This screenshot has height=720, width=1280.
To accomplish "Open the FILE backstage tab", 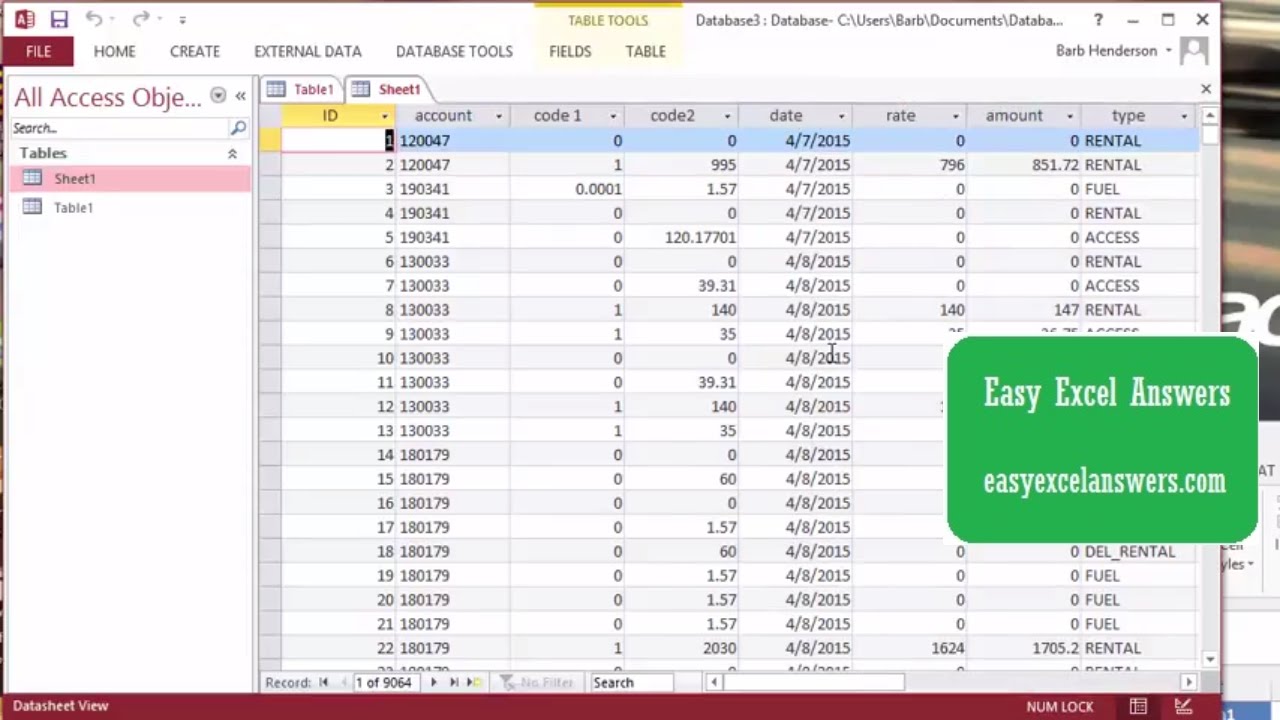I will point(38,51).
